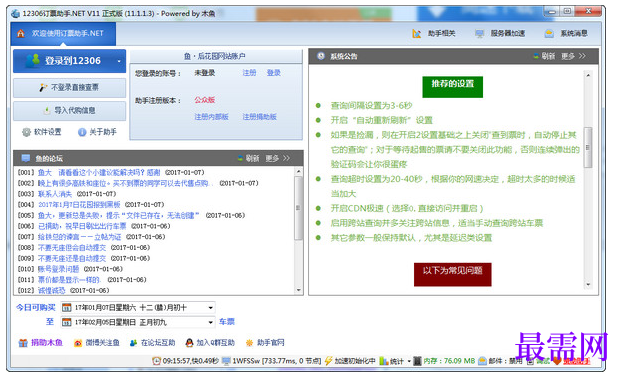The image size is (627, 378).
Task: Click the 鱼的论坛 list scrollbar down arrow
Action: point(298,290)
